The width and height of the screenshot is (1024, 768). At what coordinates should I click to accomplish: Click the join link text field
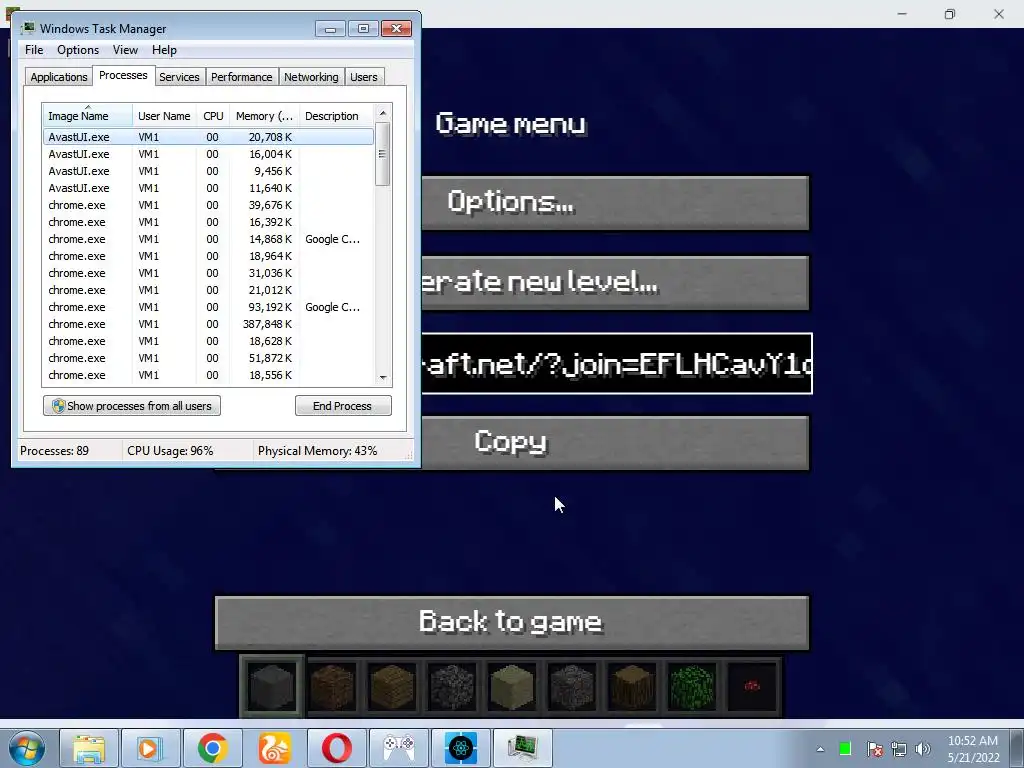616,364
